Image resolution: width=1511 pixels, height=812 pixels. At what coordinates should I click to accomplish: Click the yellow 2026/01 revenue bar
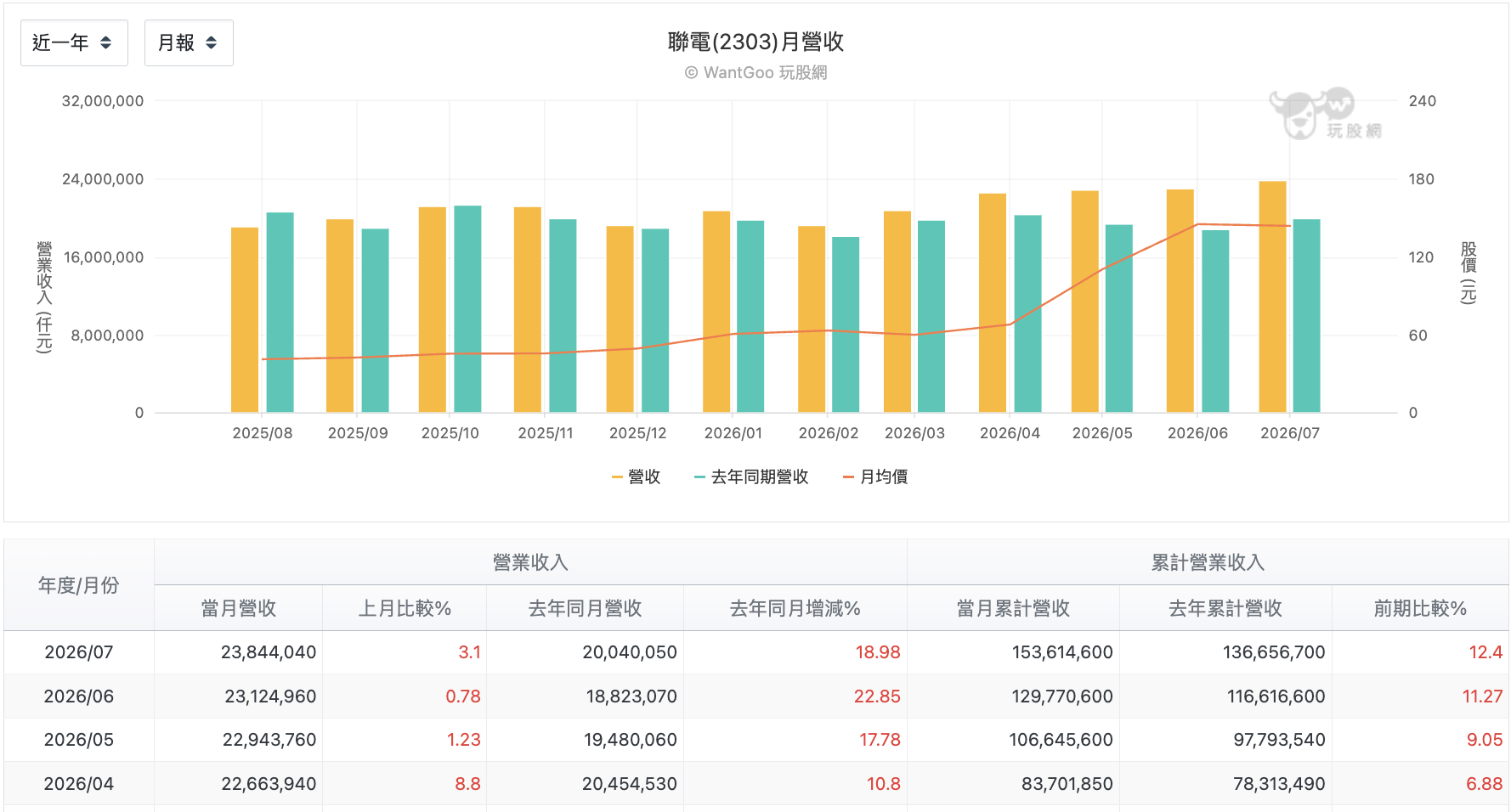click(716, 312)
